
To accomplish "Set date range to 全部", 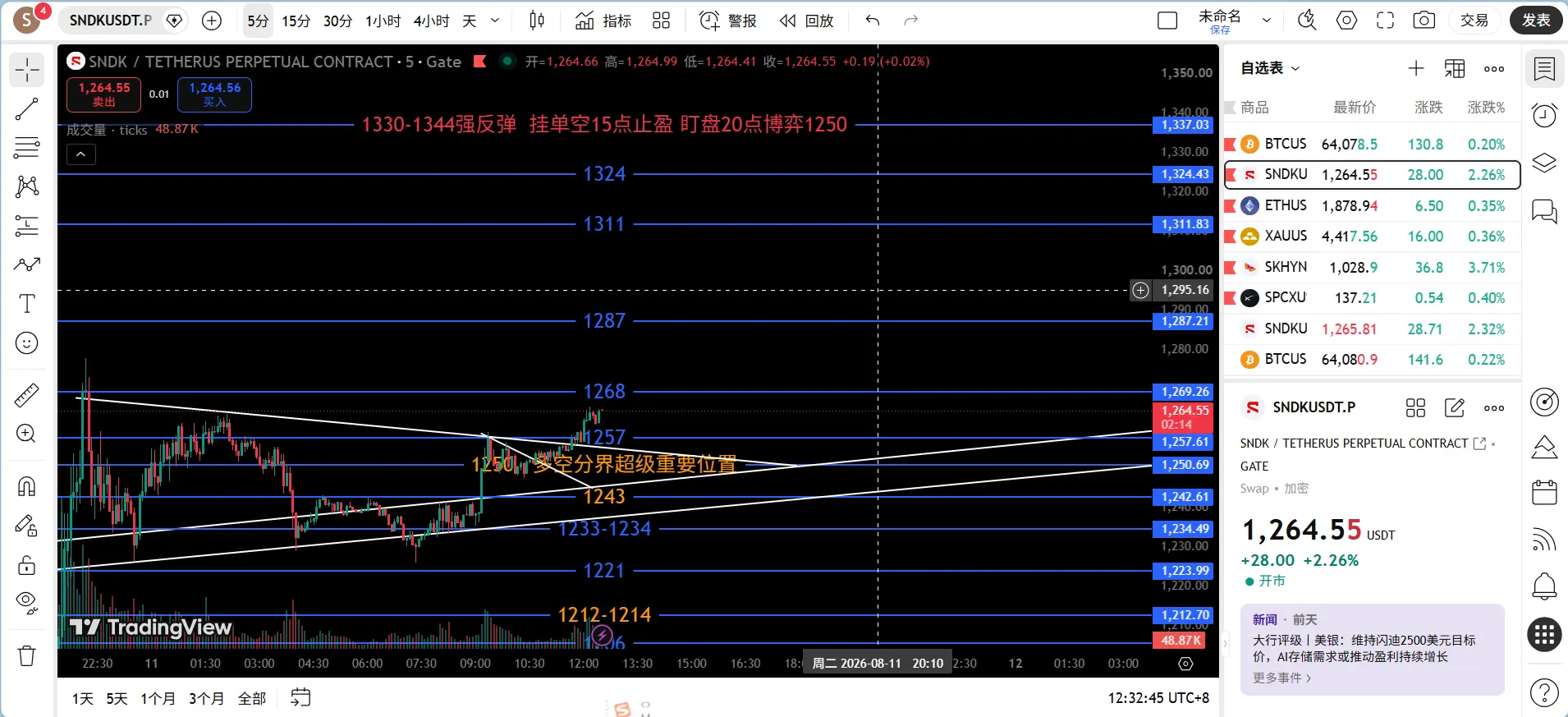I will (x=252, y=698).
